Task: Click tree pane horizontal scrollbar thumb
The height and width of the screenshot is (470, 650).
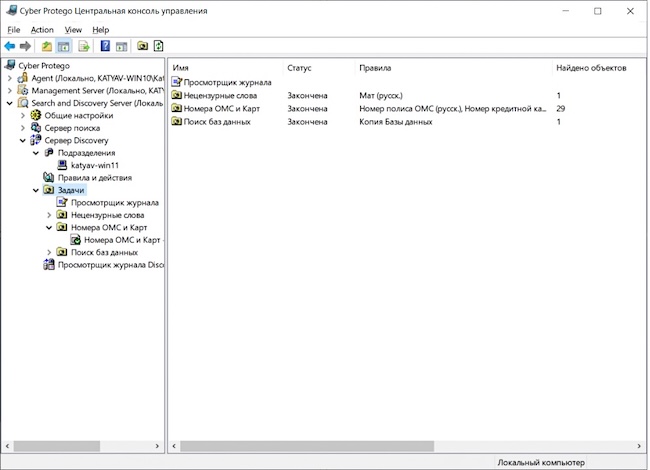Action: [x=57, y=446]
